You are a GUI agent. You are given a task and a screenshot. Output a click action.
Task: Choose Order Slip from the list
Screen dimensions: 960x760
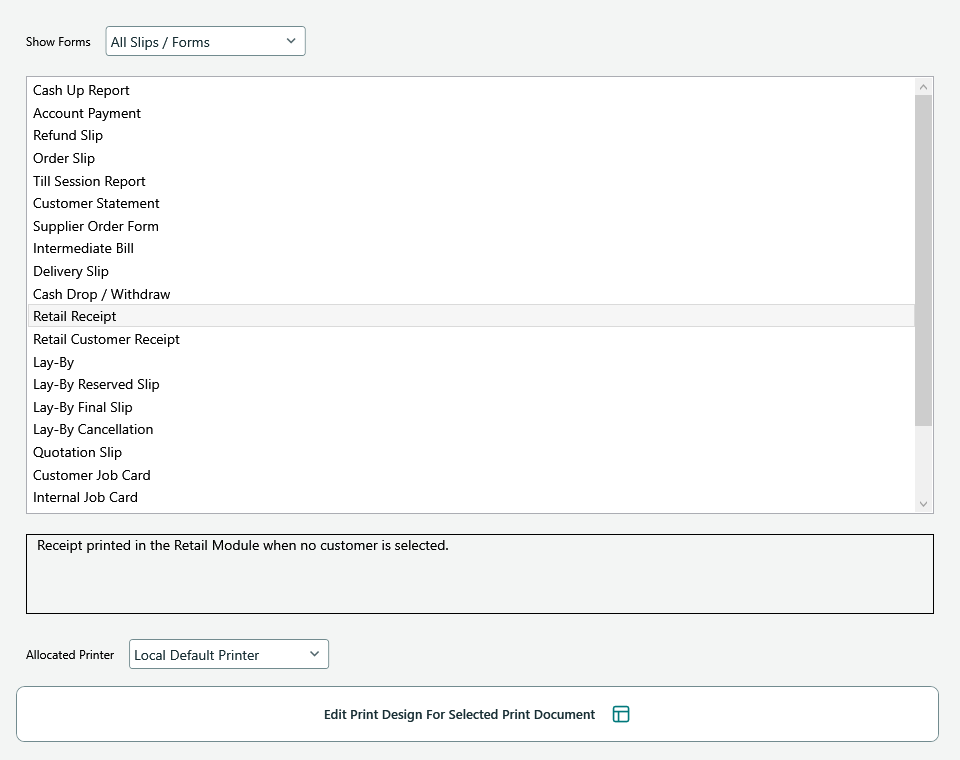pos(471,159)
